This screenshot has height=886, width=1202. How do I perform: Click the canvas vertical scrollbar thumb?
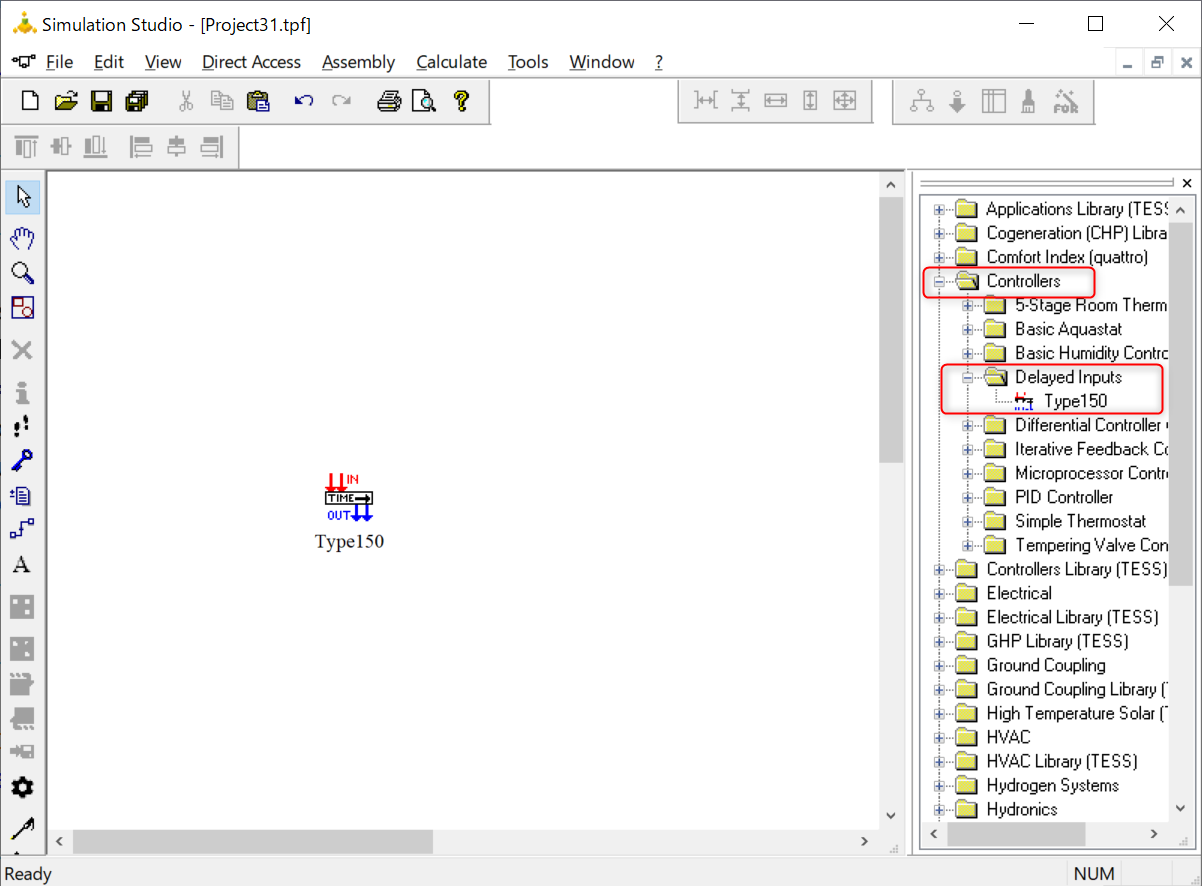[x=890, y=329]
